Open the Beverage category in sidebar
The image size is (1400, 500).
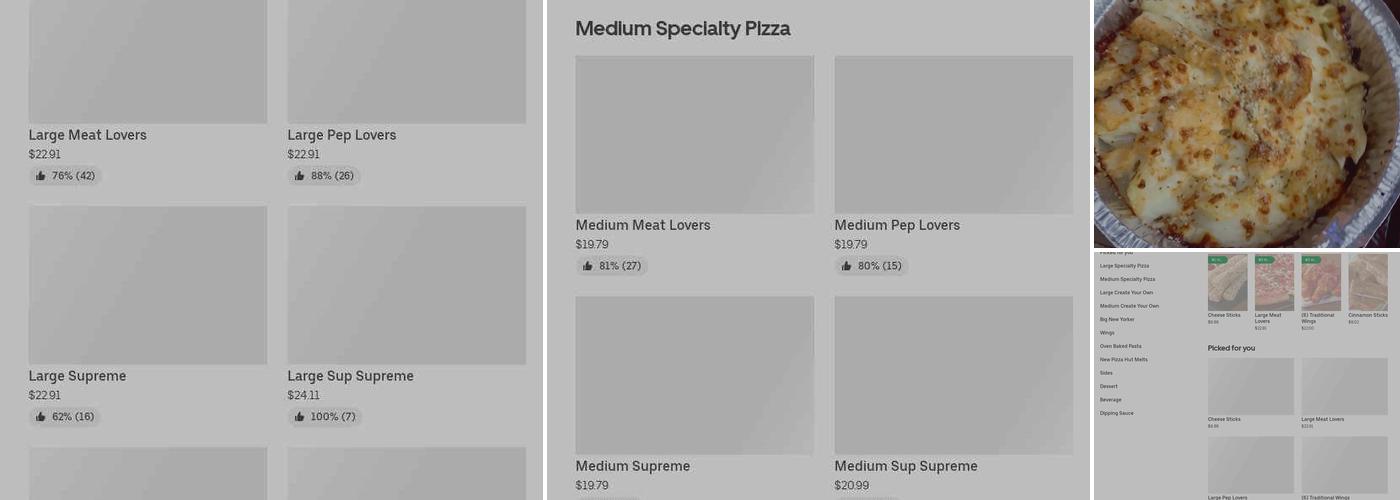(1110, 399)
